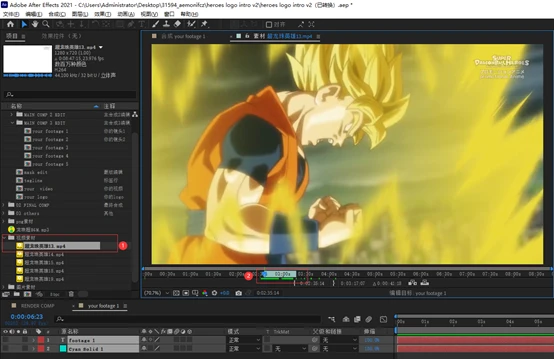Click the Graph Editor icon in the timeline

[383, 319]
